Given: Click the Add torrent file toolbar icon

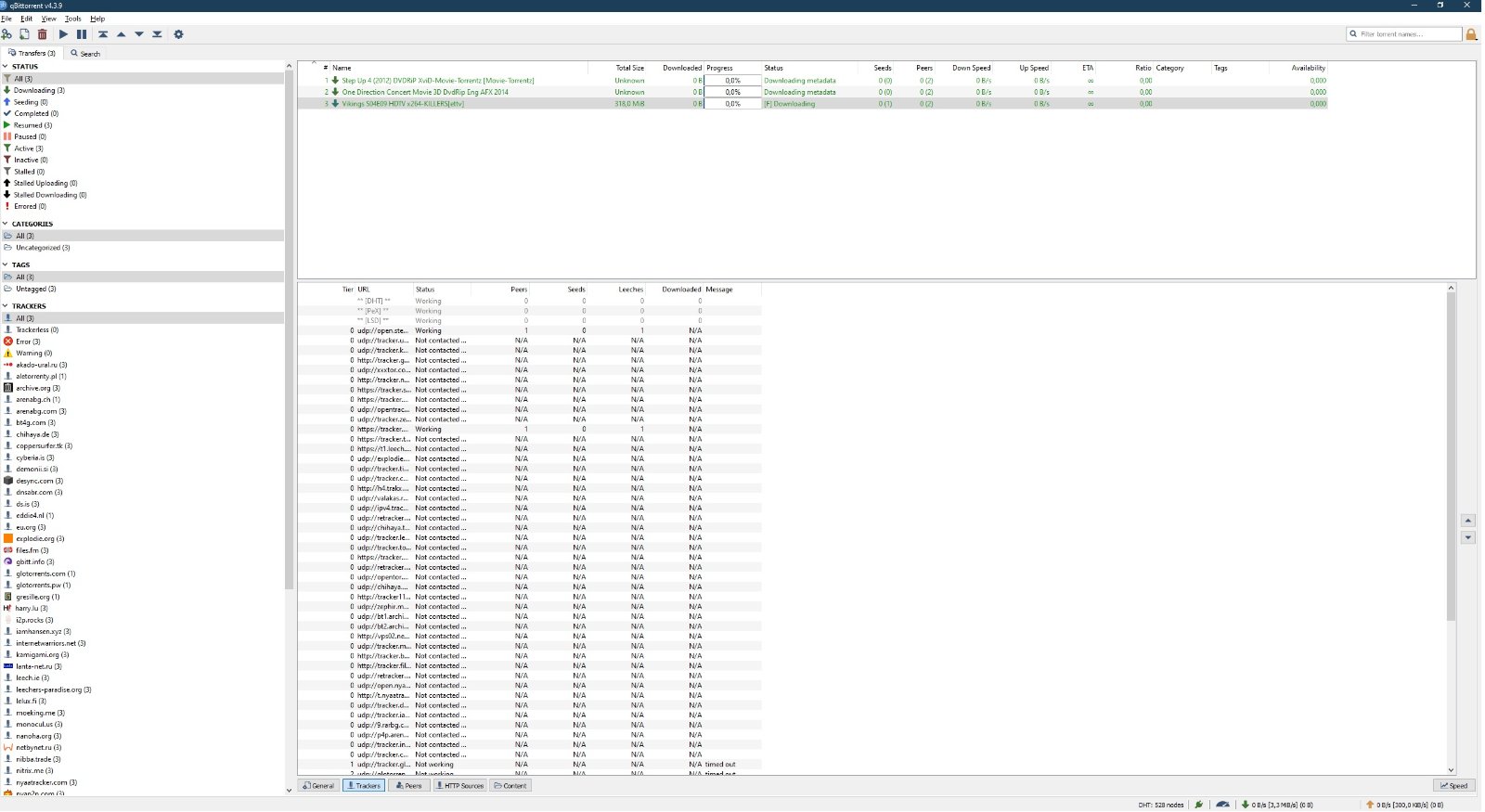Looking at the screenshot, I should (x=24, y=34).
